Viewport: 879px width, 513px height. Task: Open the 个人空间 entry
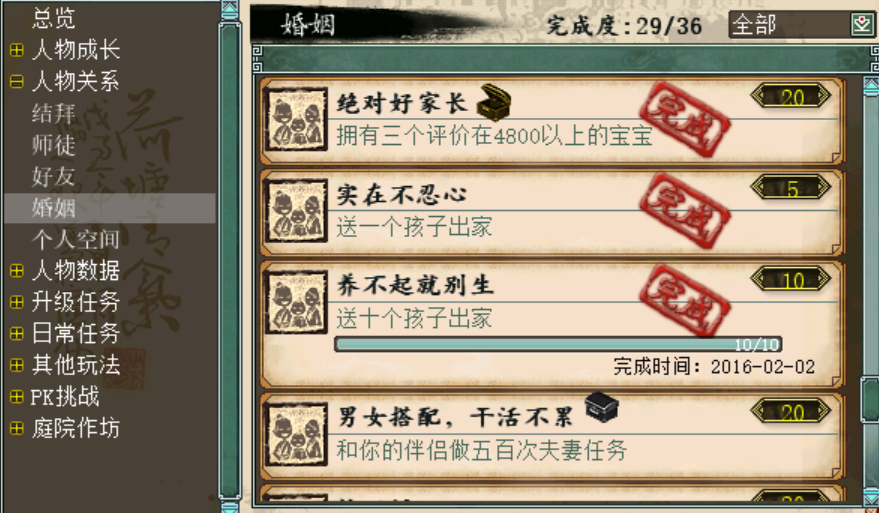tap(76, 239)
